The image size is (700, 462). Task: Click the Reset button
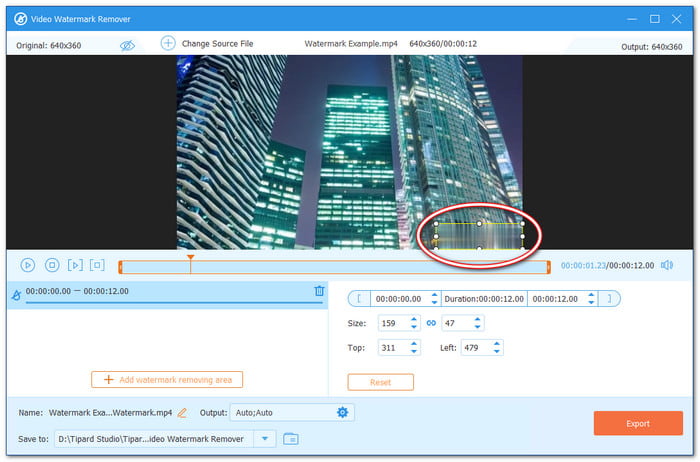pyautogui.click(x=380, y=382)
